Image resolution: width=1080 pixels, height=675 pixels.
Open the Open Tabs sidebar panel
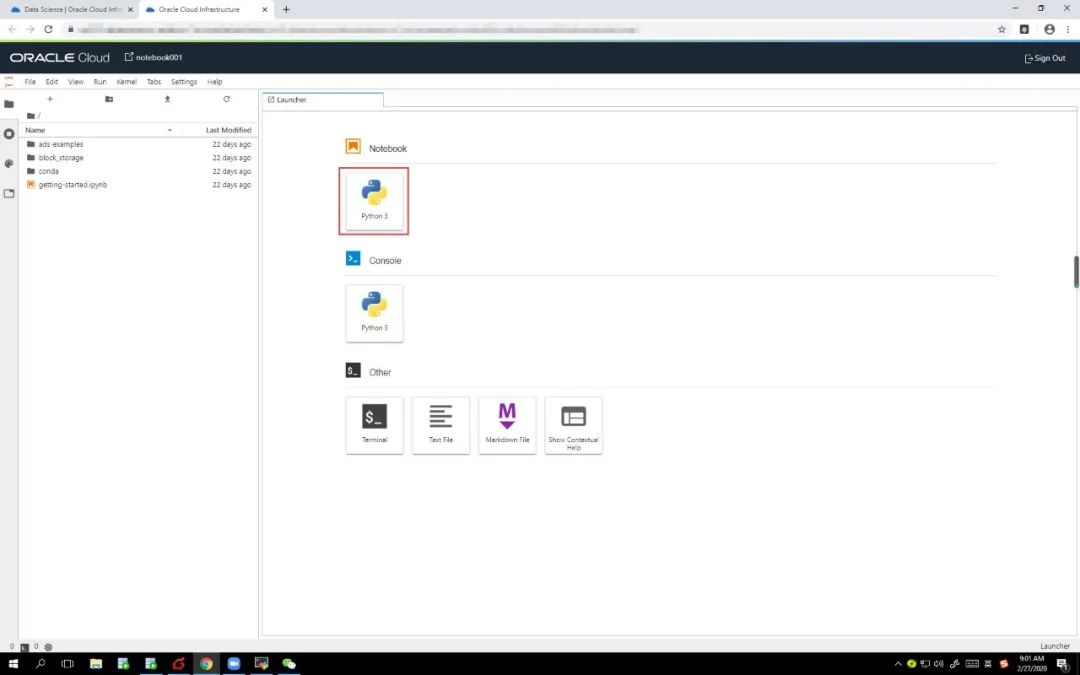pyautogui.click(x=9, y=194)
